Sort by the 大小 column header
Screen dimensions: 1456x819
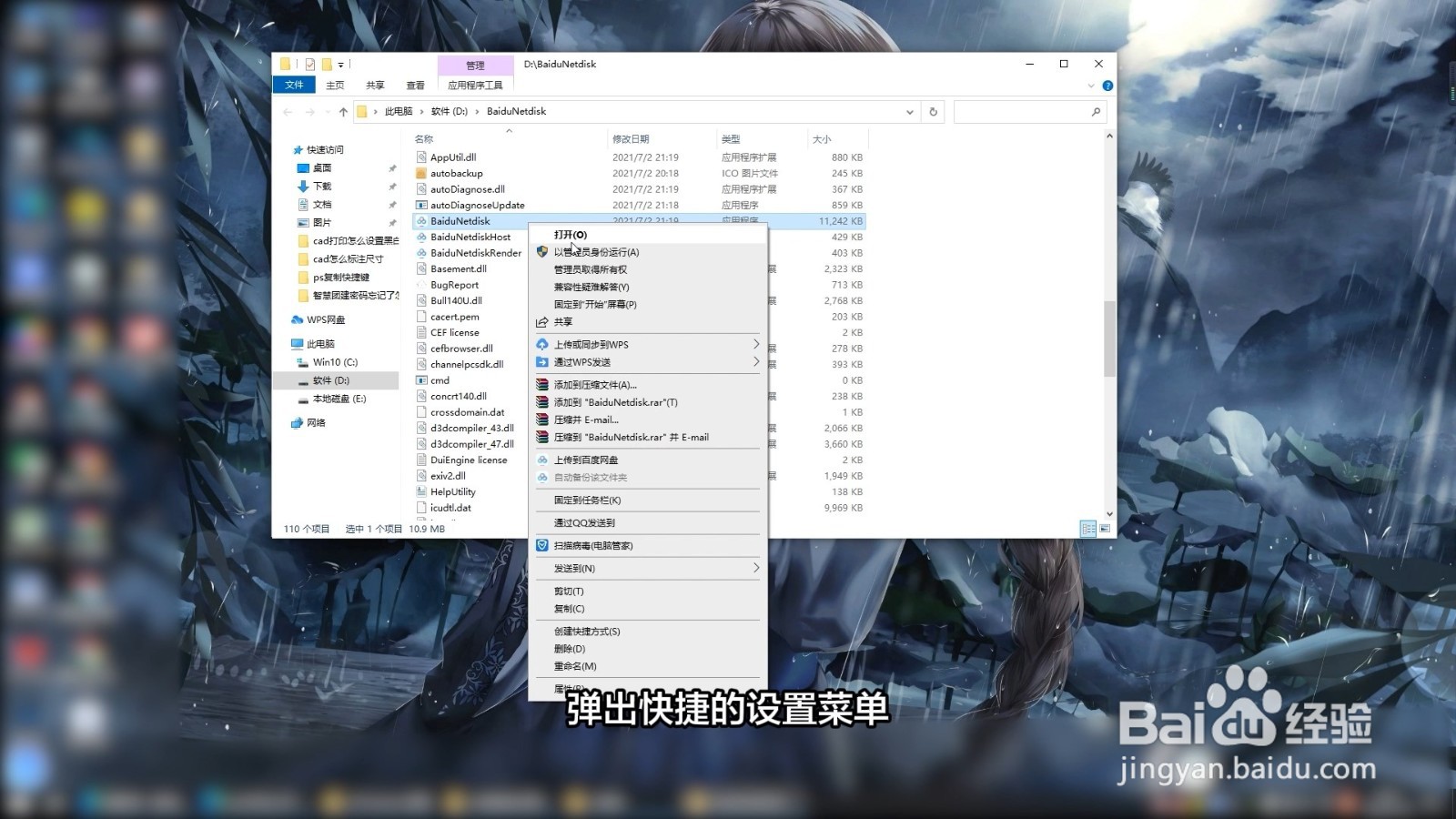822,139
